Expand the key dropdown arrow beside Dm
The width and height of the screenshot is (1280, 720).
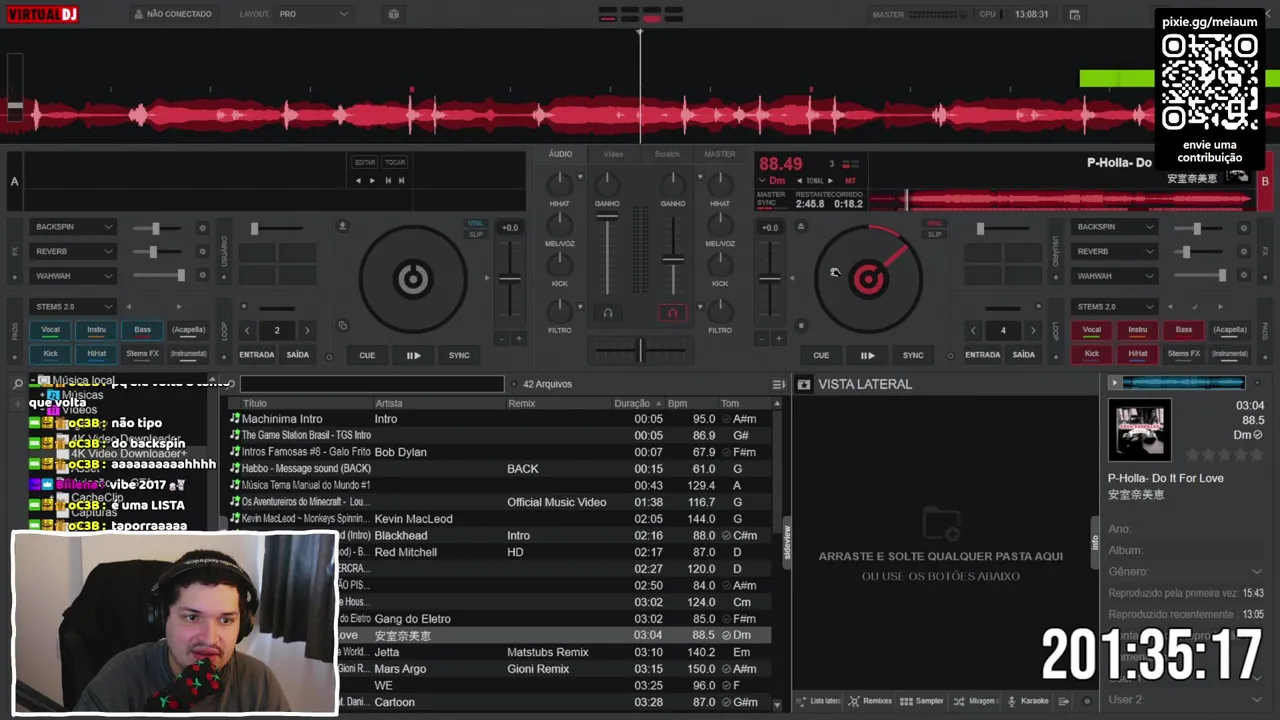point(762,181)
